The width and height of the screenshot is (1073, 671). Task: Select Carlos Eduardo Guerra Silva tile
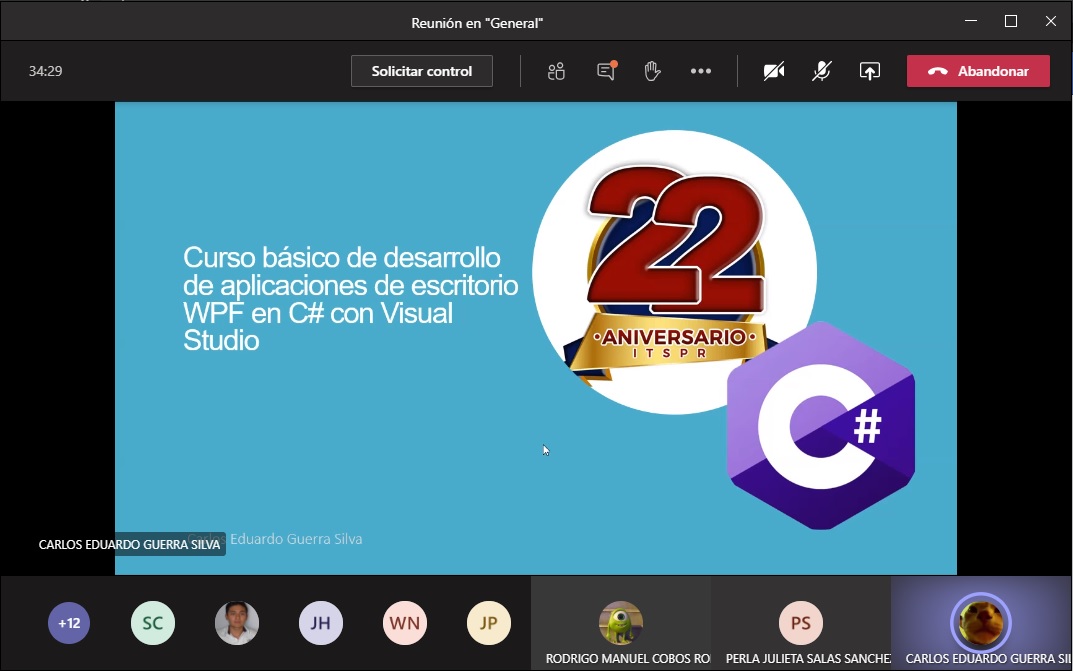(981, 623)
